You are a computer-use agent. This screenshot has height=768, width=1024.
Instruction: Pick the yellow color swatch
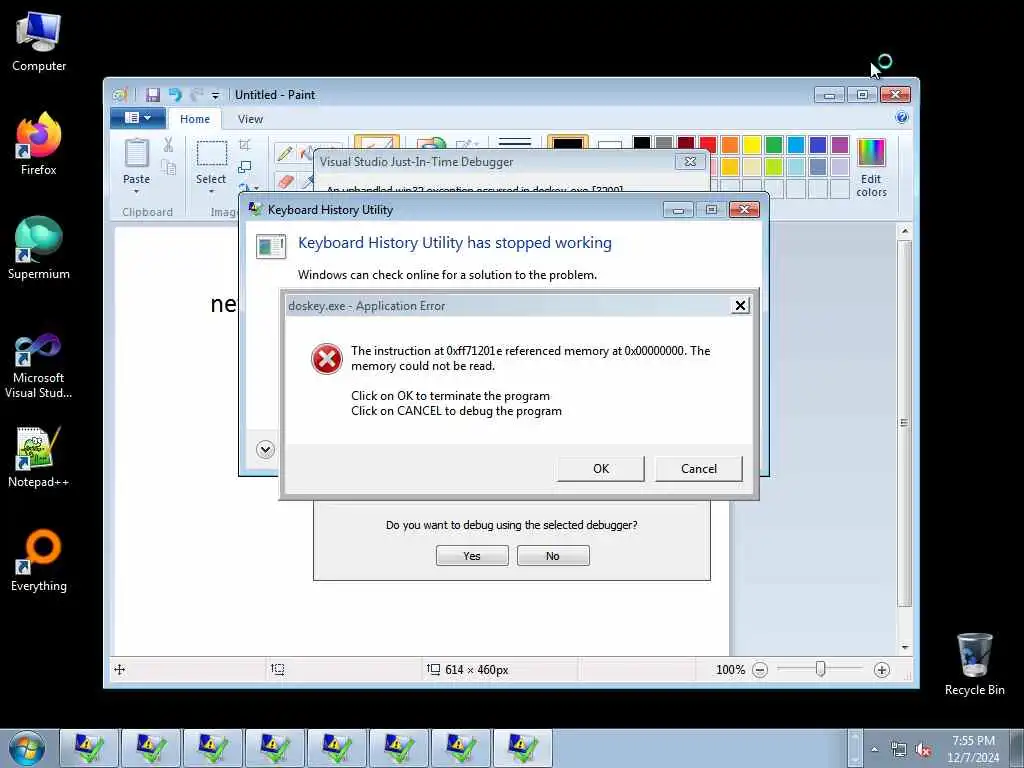(752, 144)
